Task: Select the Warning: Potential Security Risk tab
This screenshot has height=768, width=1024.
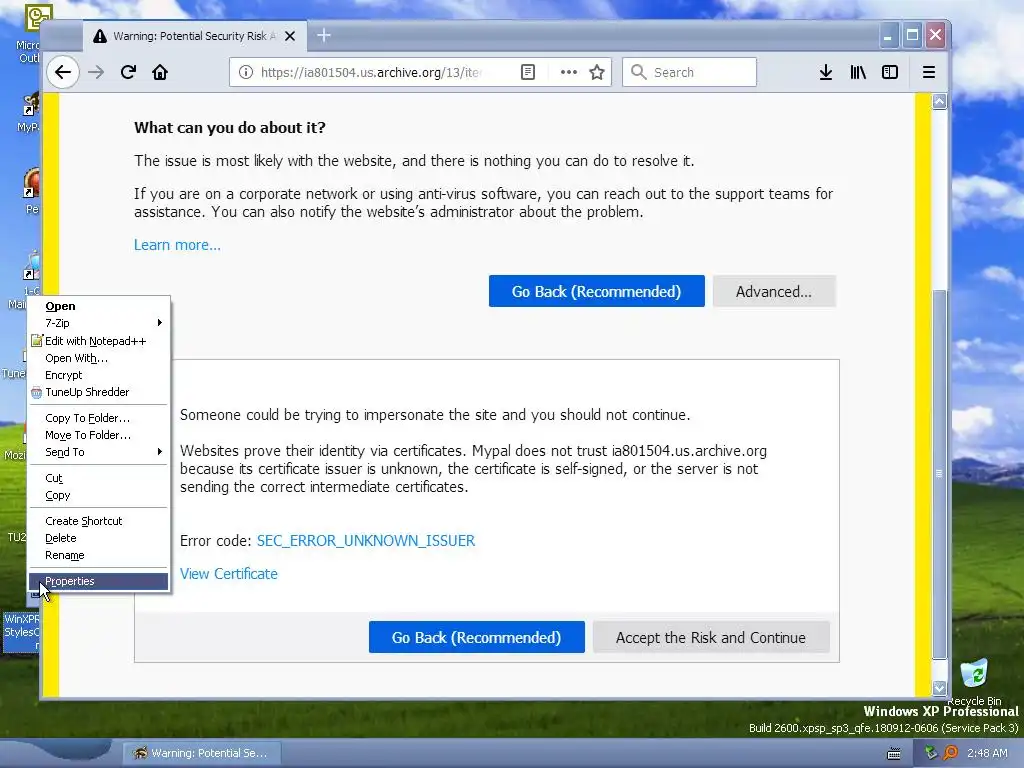Action: [193, 36]
